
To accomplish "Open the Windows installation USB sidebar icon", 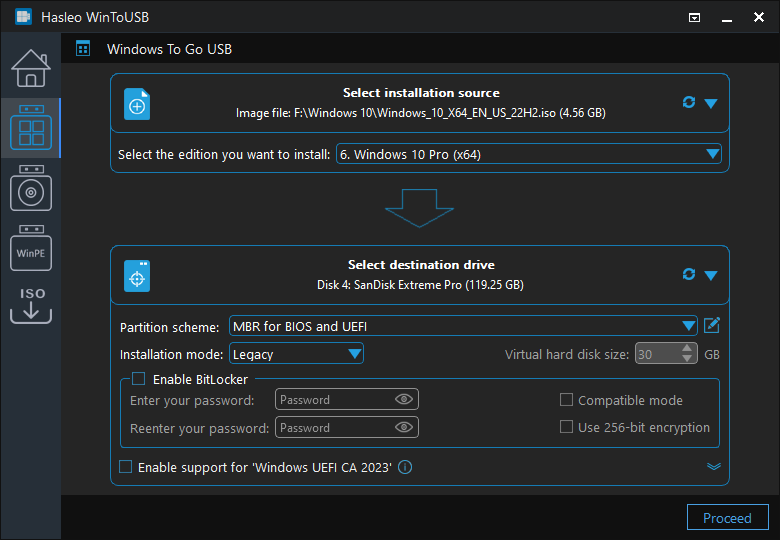I will (31, 188).
